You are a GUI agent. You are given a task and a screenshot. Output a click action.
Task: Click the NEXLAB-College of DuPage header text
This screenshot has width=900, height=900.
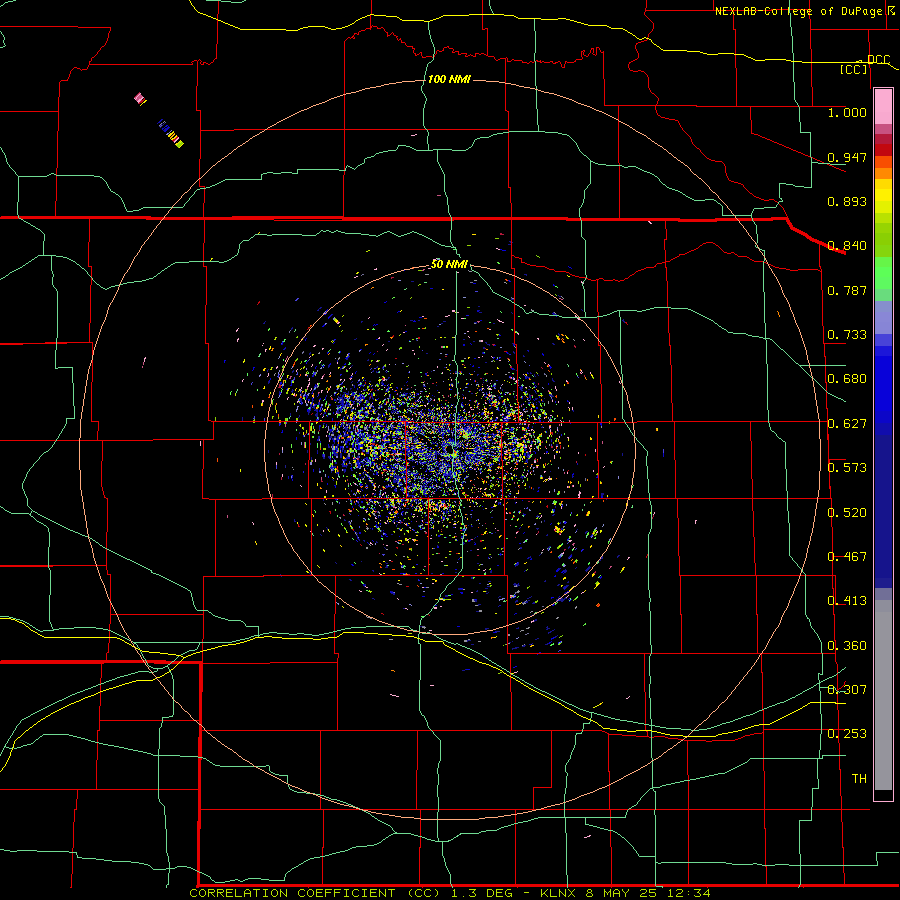(798, 11)
